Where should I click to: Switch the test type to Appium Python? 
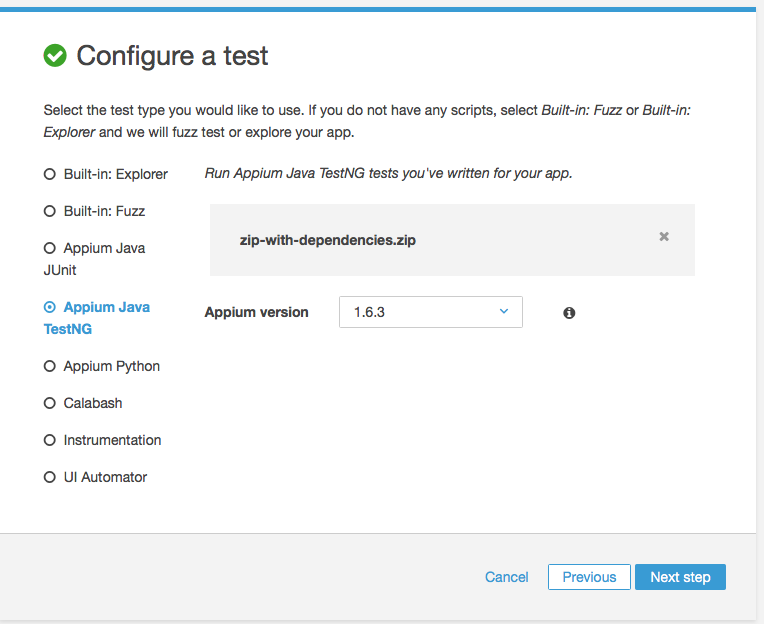pos(50,366)
